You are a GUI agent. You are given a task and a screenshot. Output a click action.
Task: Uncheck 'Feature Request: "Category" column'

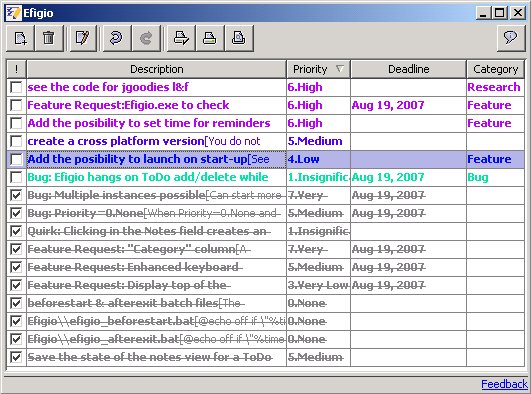click(x=16, y=249)
